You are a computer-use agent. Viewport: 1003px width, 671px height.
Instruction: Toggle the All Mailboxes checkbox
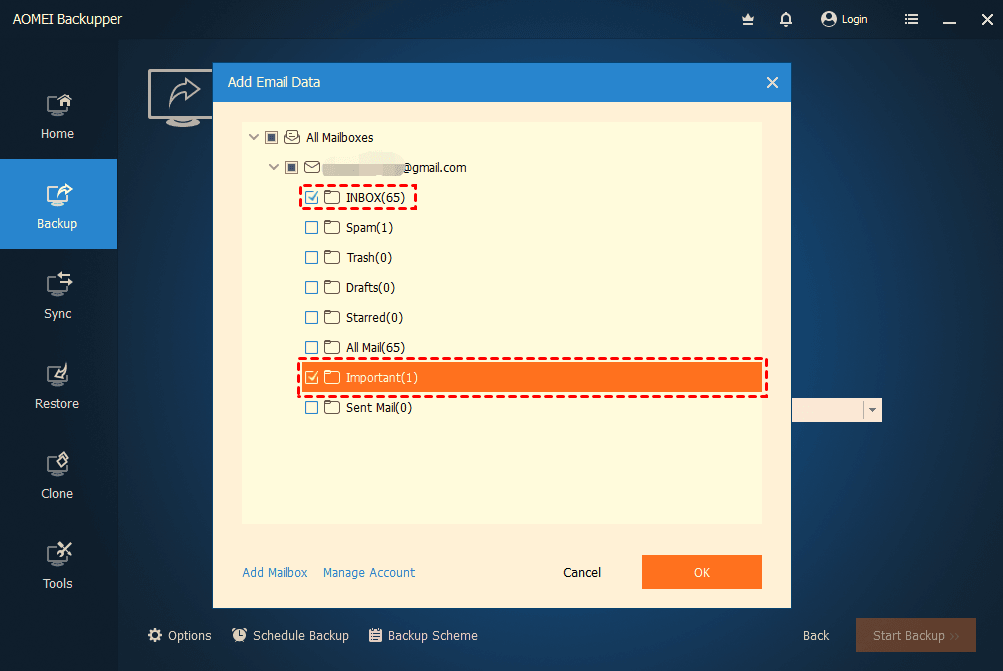pos(272,138)
